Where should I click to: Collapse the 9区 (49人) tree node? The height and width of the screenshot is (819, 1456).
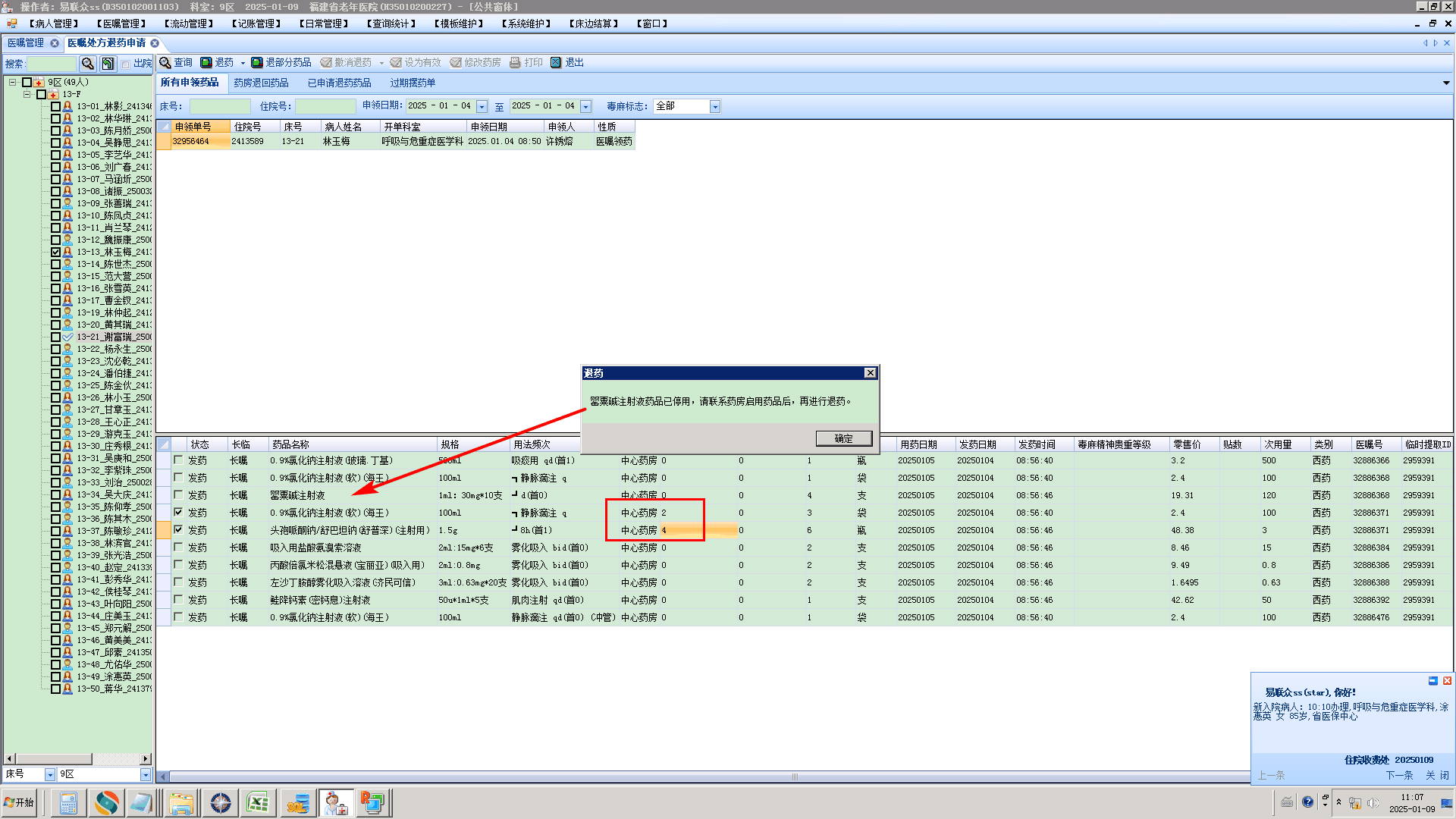(13, 82)
